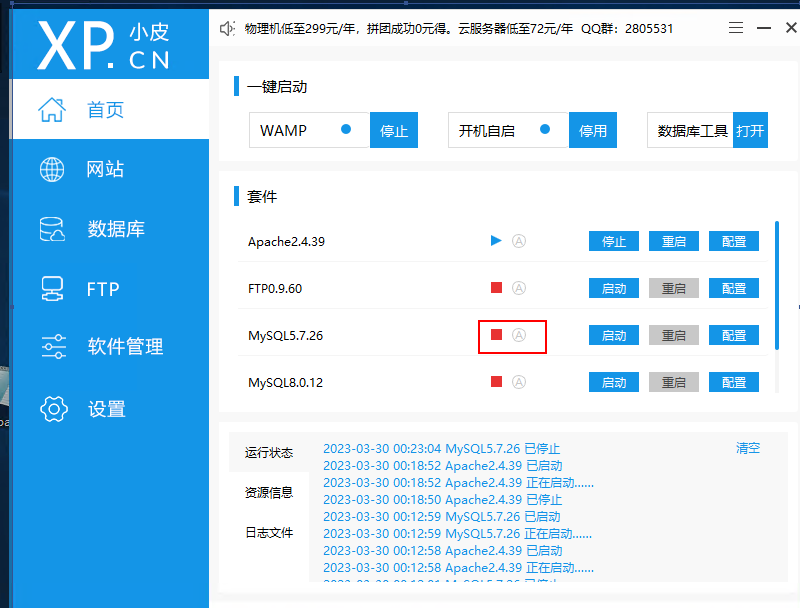800x608 pixels.
Task: Toggle the 开机自启 blue status dot
Action: click(545, 129)
